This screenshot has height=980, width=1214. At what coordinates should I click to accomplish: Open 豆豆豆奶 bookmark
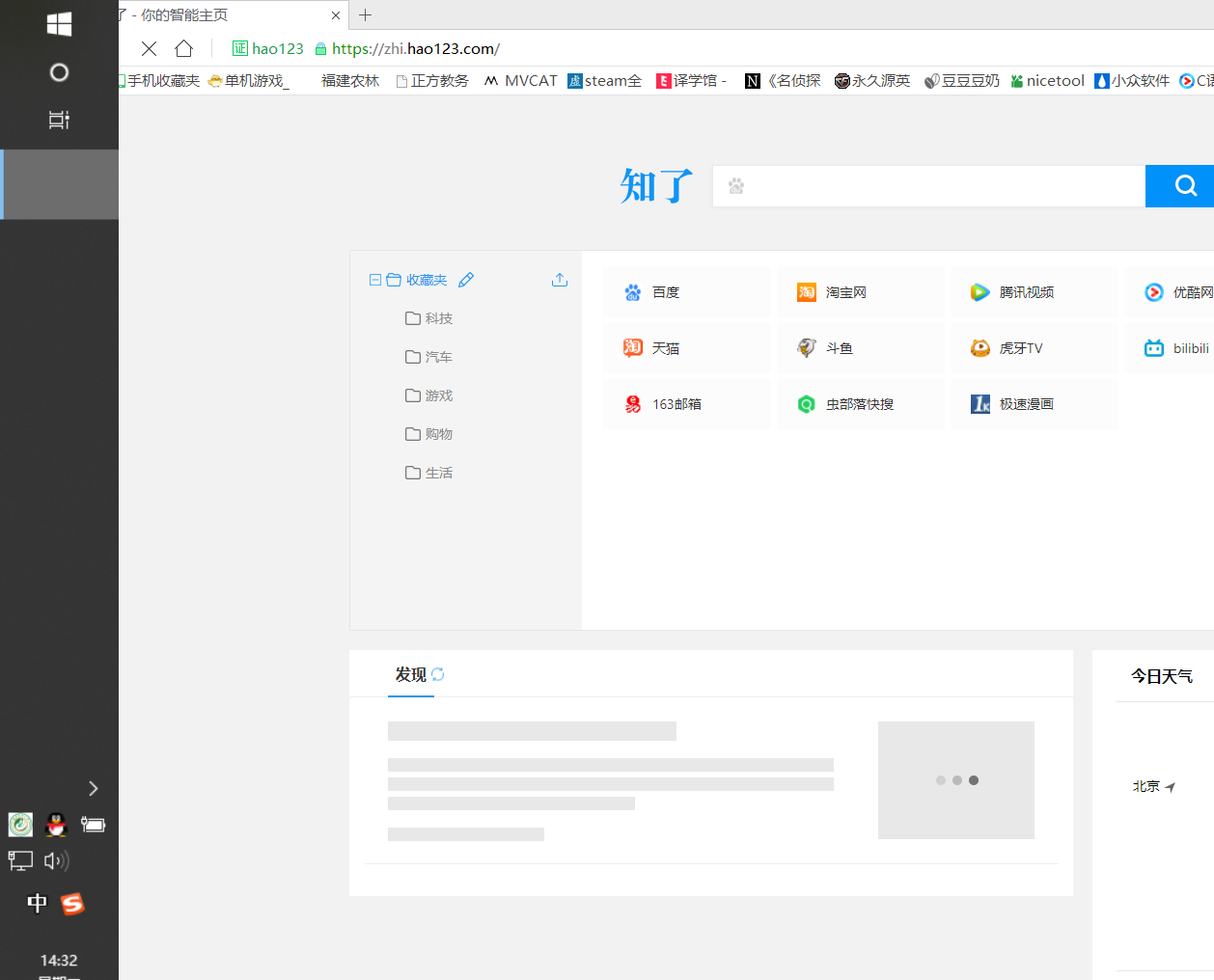tap(962, 81)
